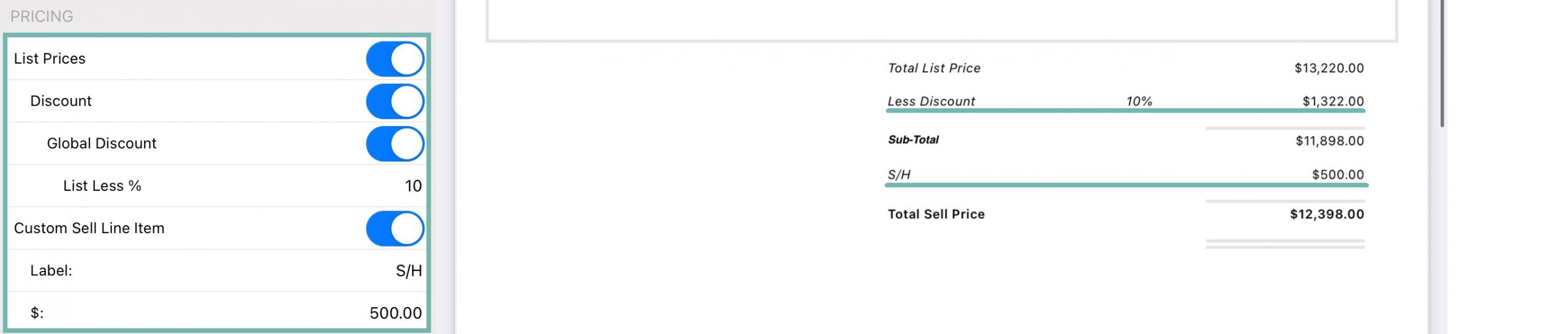Click the Total List Price amount $13,220.00
1568x334 pixels.
[1329, 68]
